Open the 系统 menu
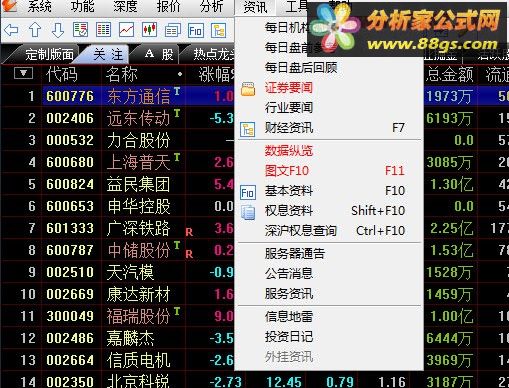 [39, 6]
